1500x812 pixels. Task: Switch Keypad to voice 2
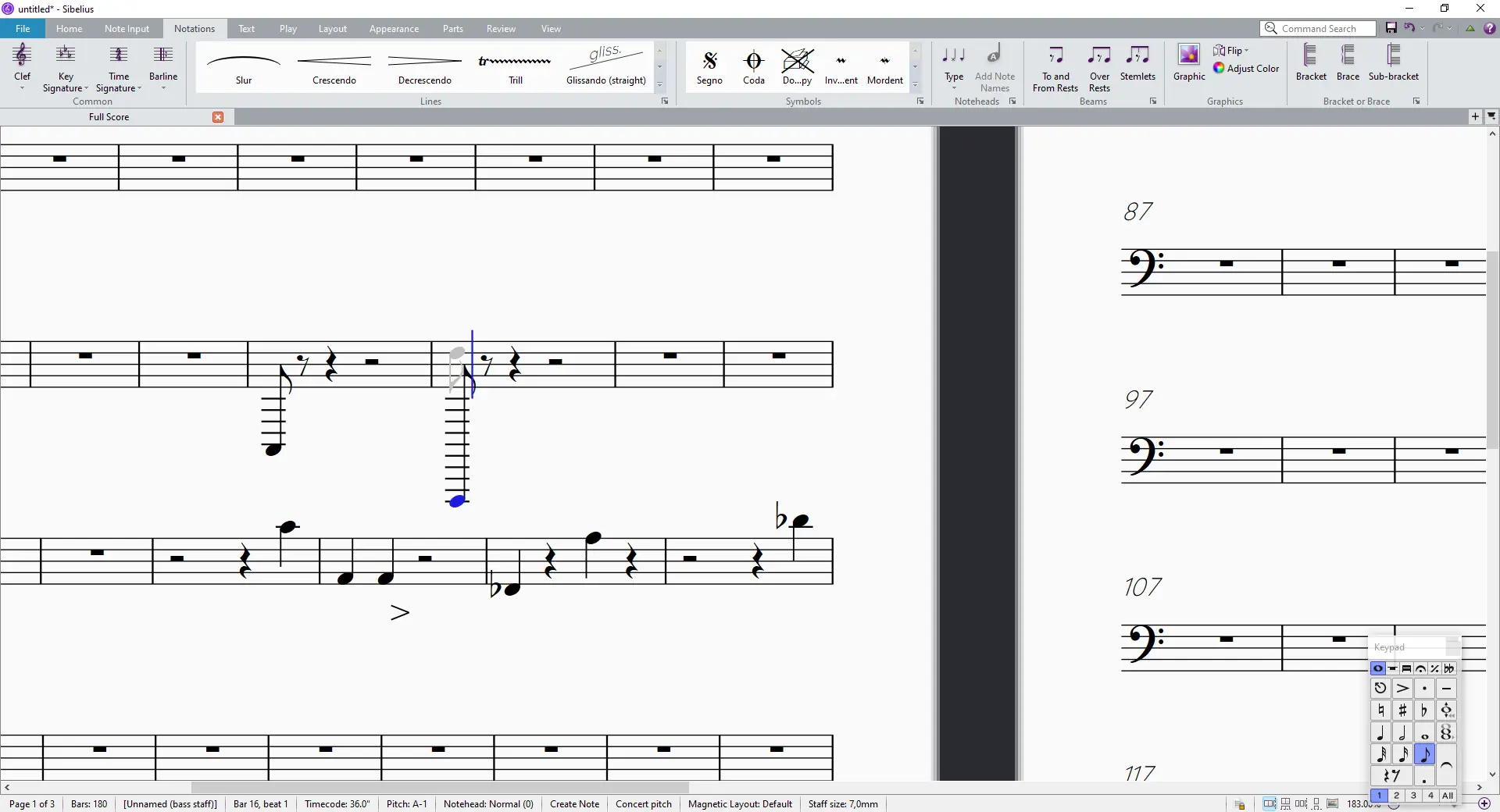tap(1396, 796)
